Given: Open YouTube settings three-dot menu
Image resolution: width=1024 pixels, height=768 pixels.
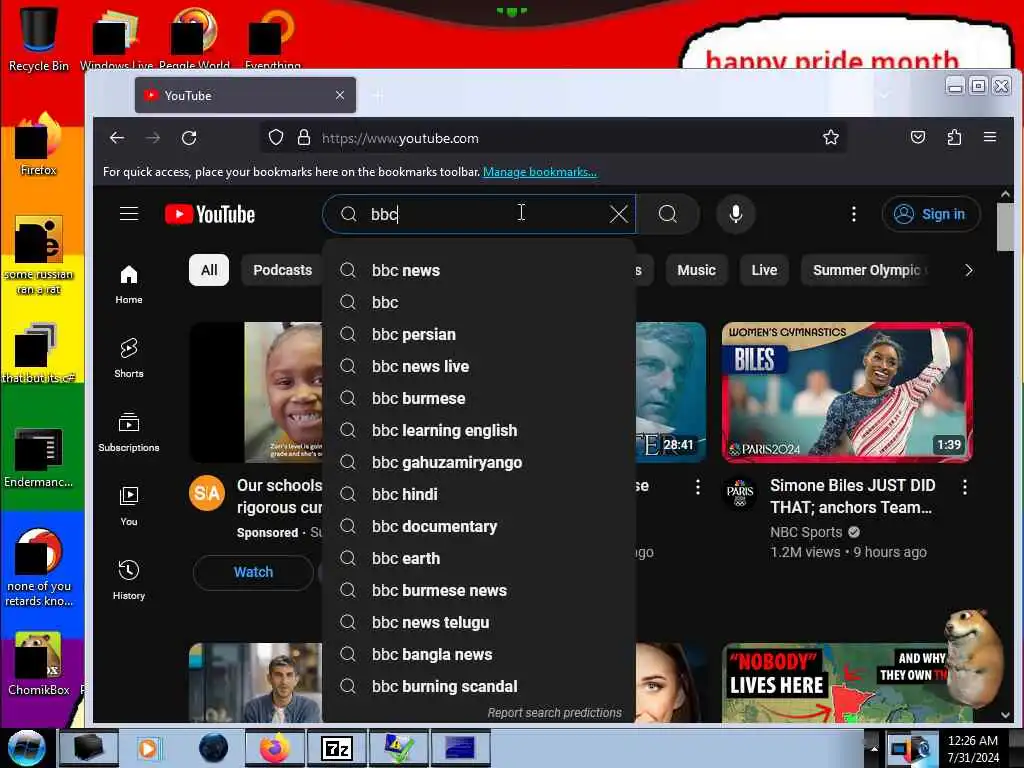Looking at the screenshot, I should 853,214.
